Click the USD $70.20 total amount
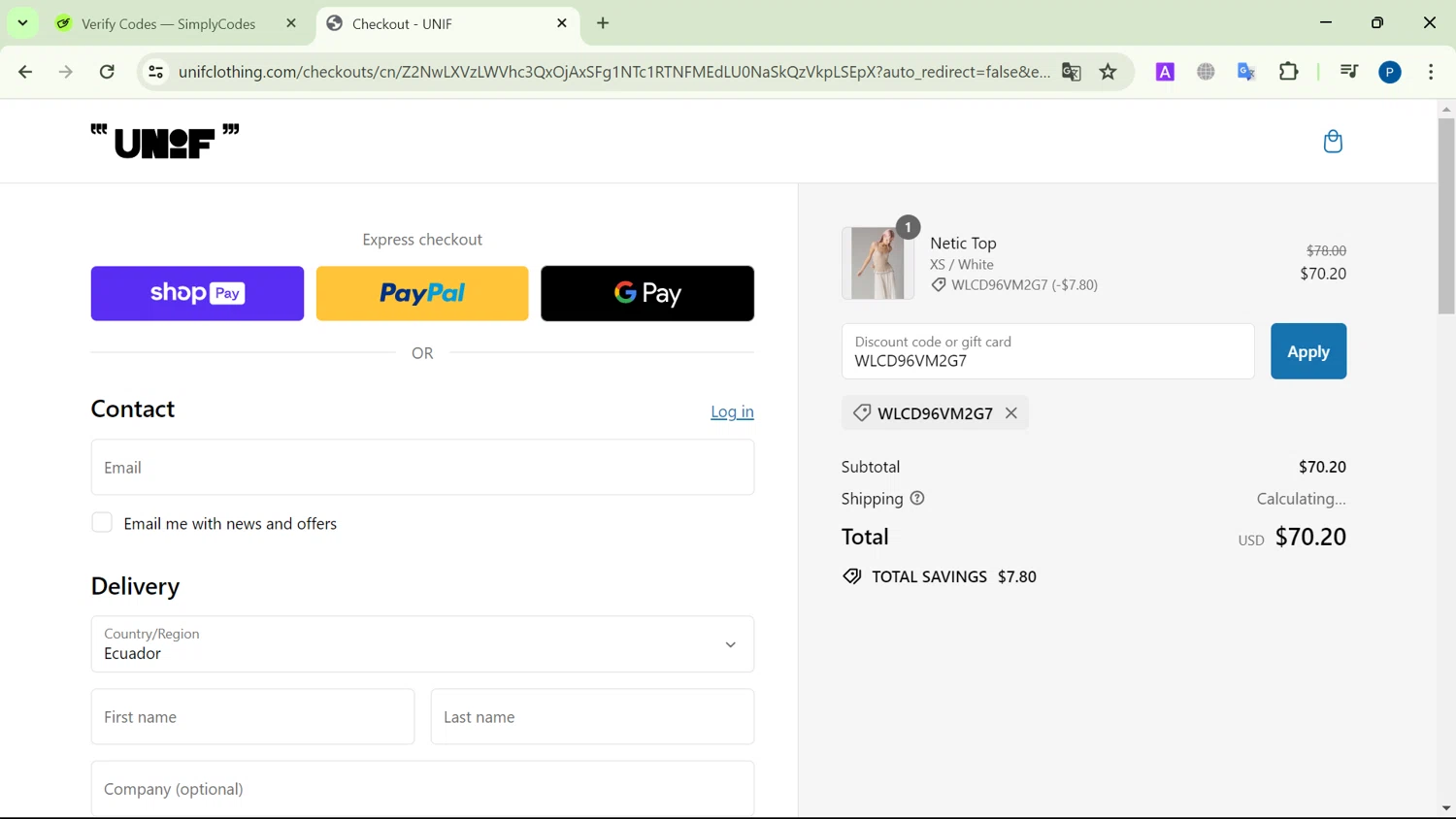This screenshot has width=1456, height=819. coord(1292,537)
